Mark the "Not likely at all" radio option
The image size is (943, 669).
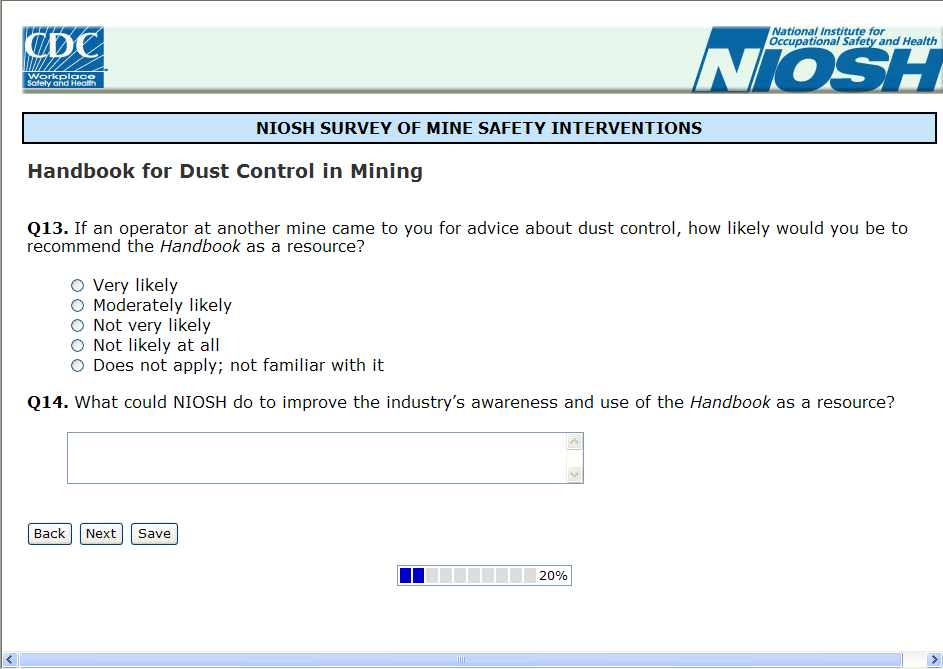pos(78,346)
